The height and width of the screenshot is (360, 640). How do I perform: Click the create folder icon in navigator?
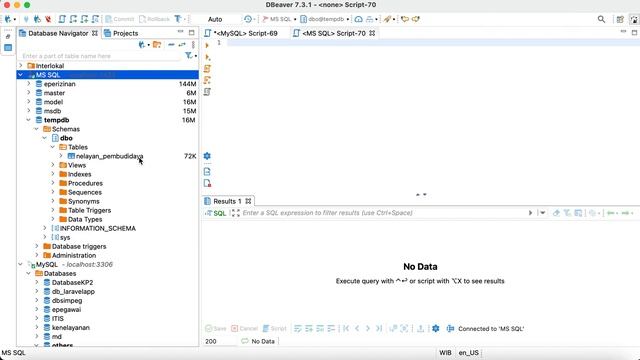tap(157, 44)
